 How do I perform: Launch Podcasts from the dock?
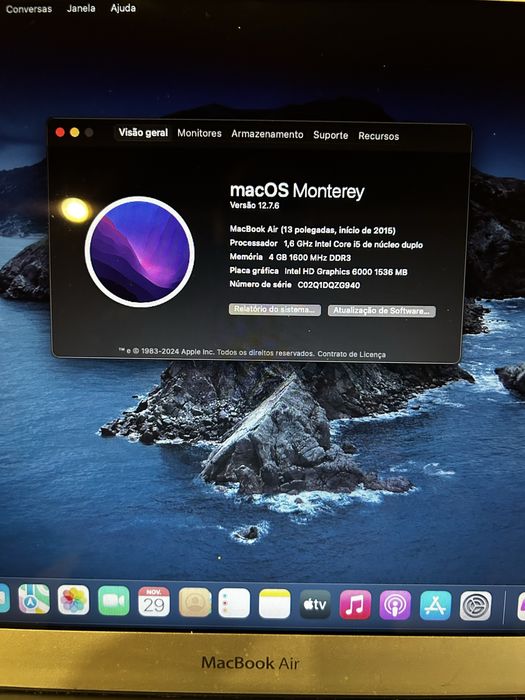395,605
